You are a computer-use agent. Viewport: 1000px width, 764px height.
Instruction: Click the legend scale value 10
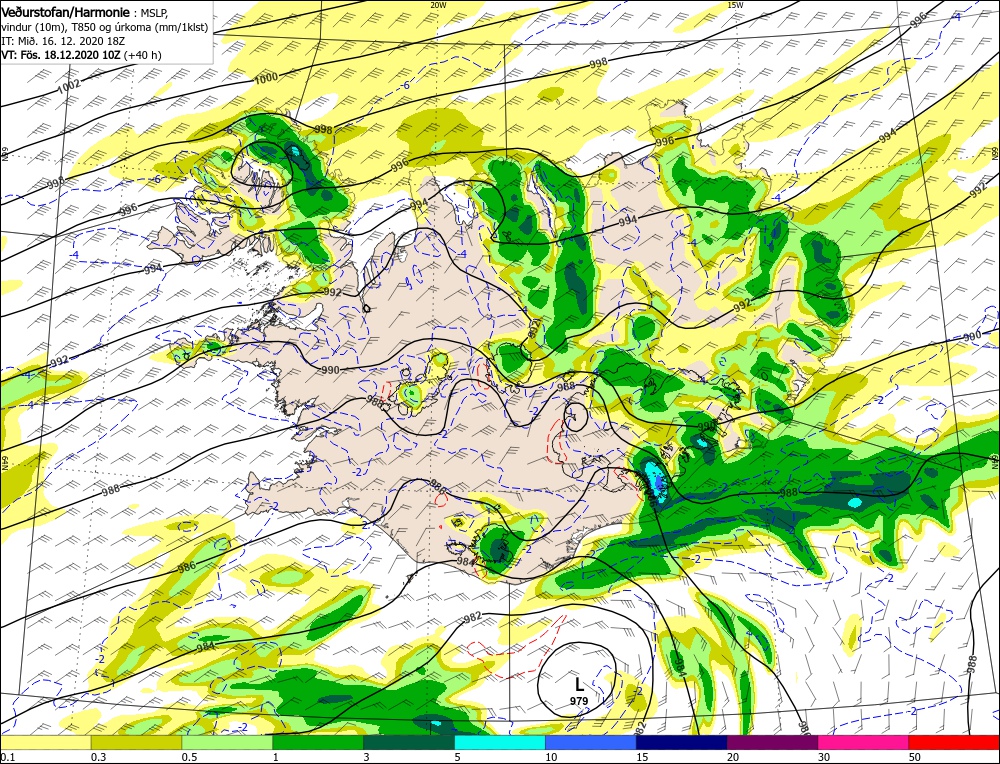(x=551, y=757)
